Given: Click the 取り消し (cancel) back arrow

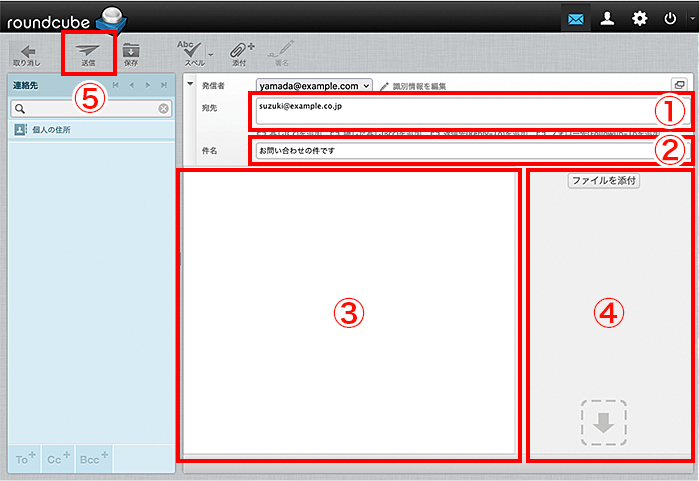Looking at the screenshot, I should (28, 52).
